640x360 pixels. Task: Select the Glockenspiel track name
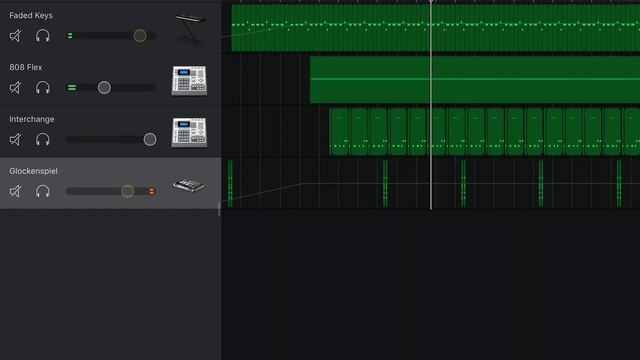click(x=33, y=171)
